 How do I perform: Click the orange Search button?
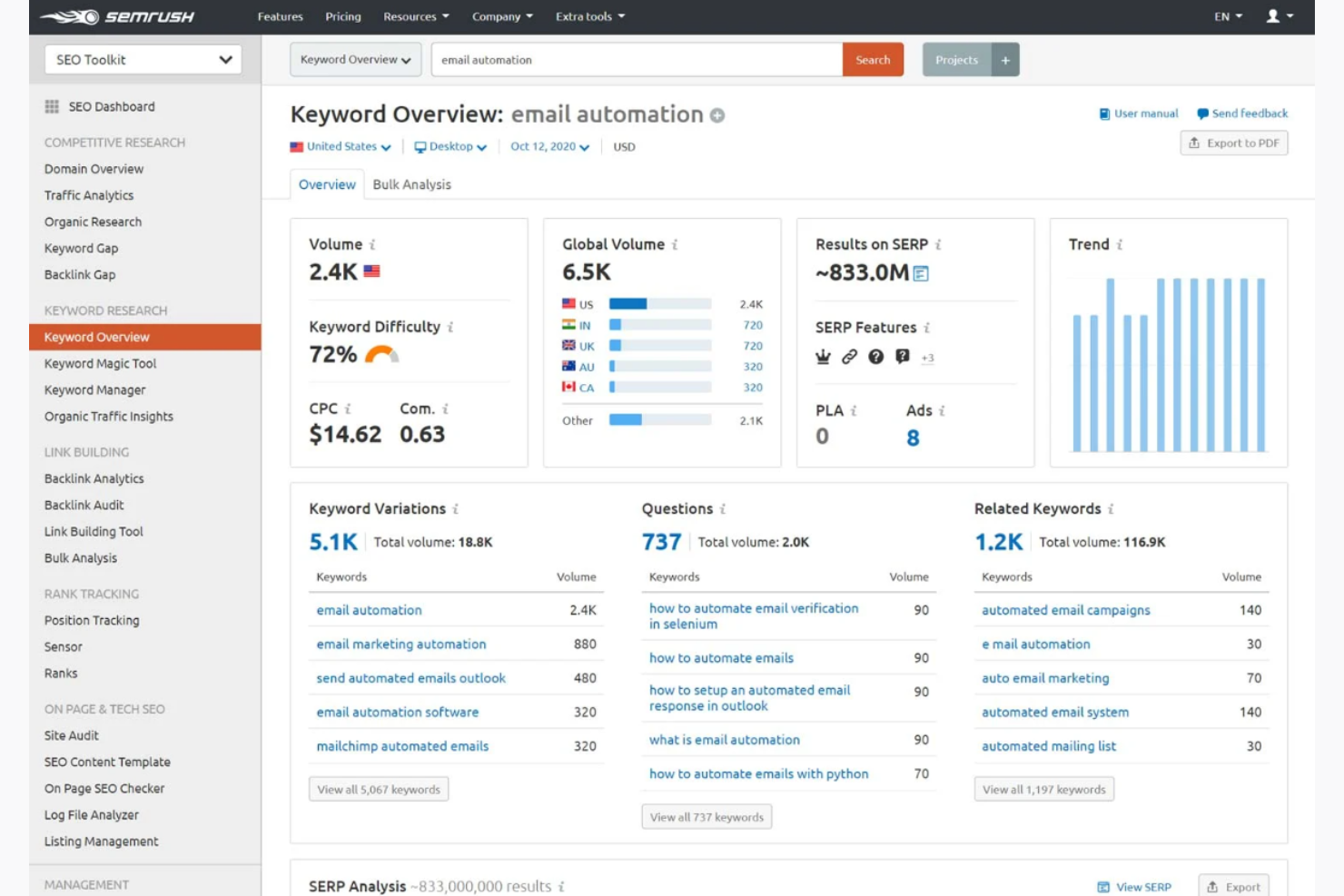point(873,60)
